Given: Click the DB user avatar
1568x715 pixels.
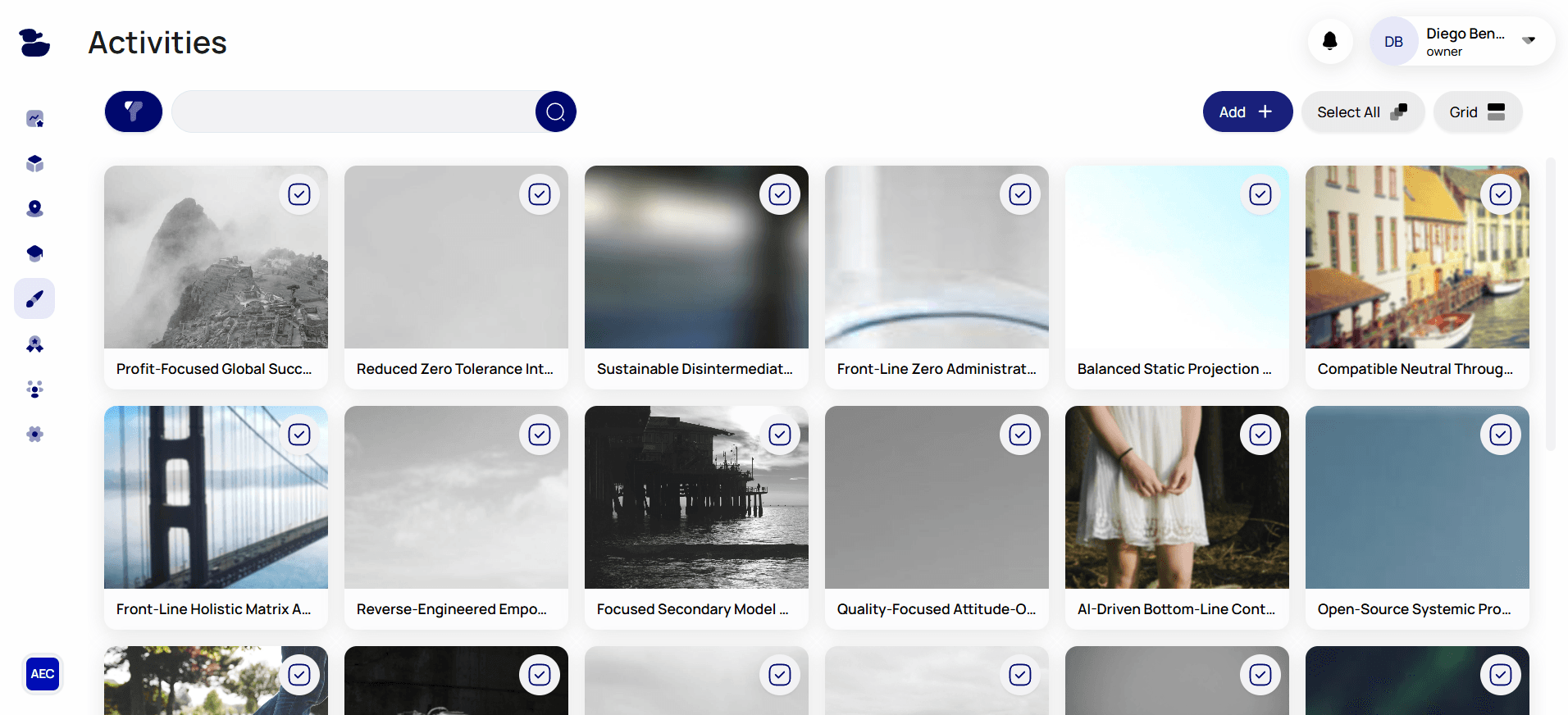Looking at the screenshot, I should point(1393,42).
